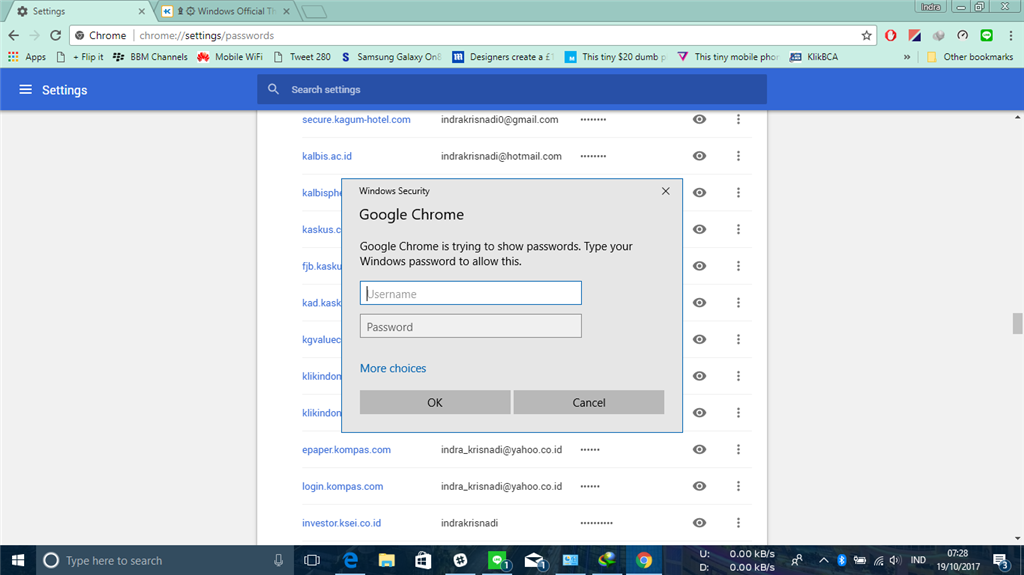Go back to the previous page
Image resolution: width=1024 pixels, height=575 pixels.
[14, 35]
